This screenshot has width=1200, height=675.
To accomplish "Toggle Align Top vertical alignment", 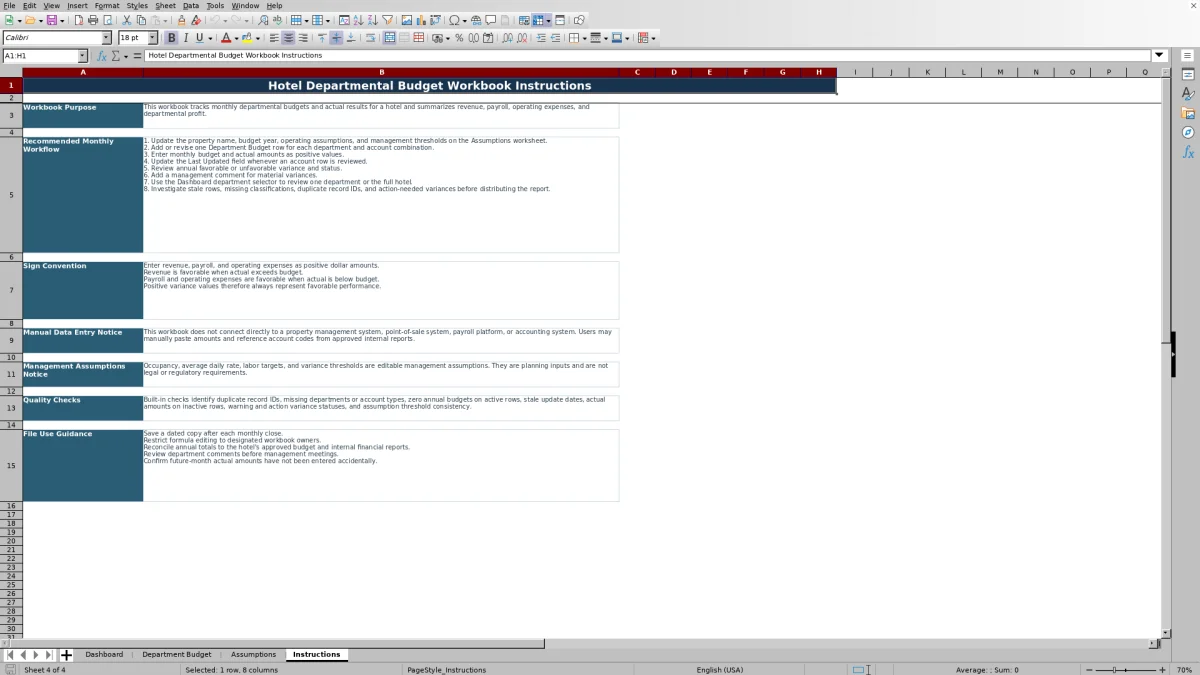I will [x=322, y=38].
